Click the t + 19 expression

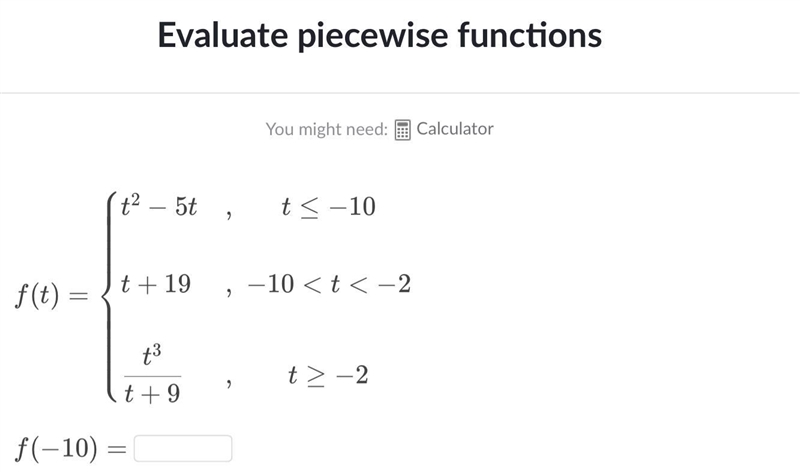156,284
